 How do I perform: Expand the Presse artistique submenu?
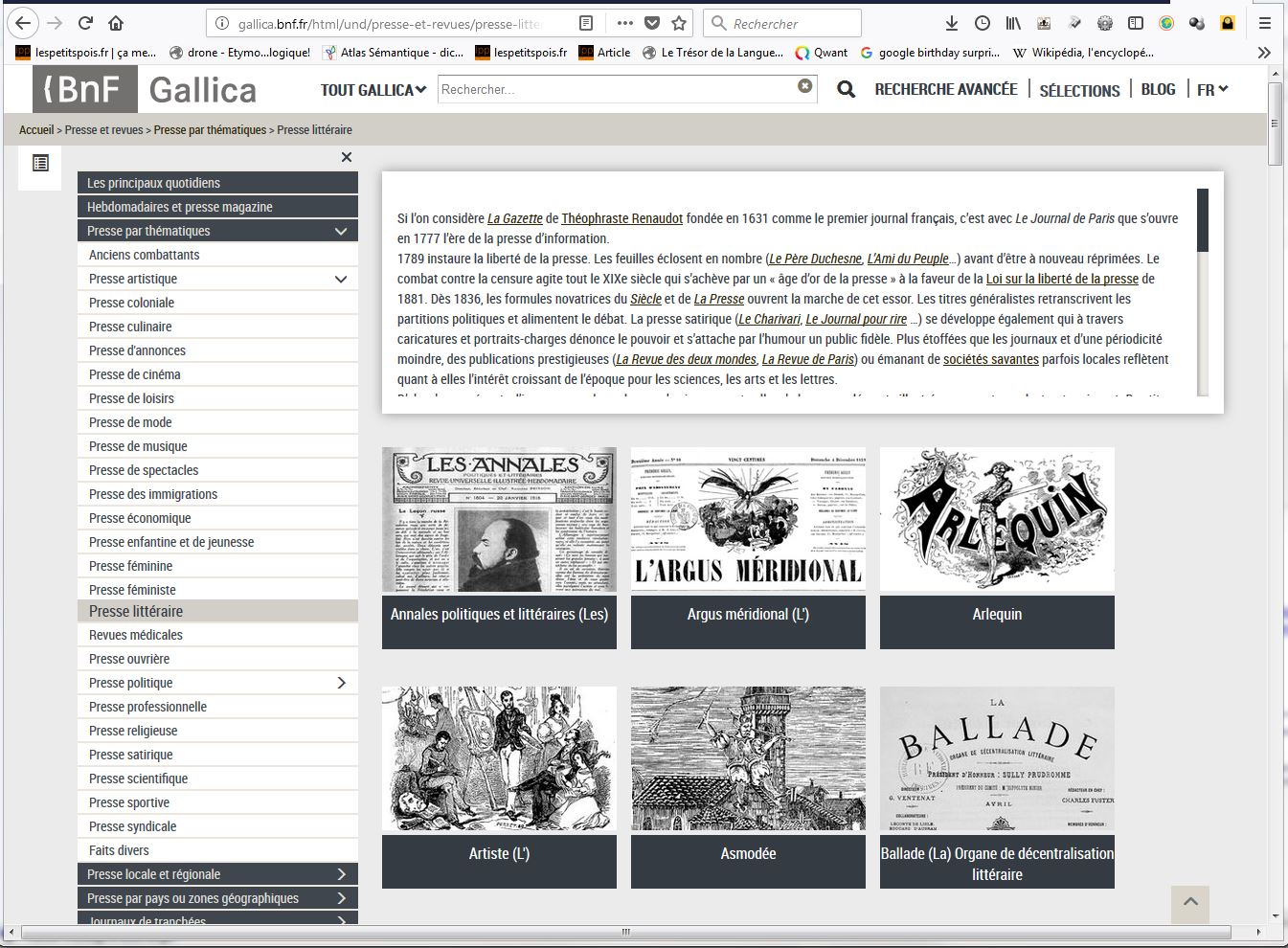[340, 279]
